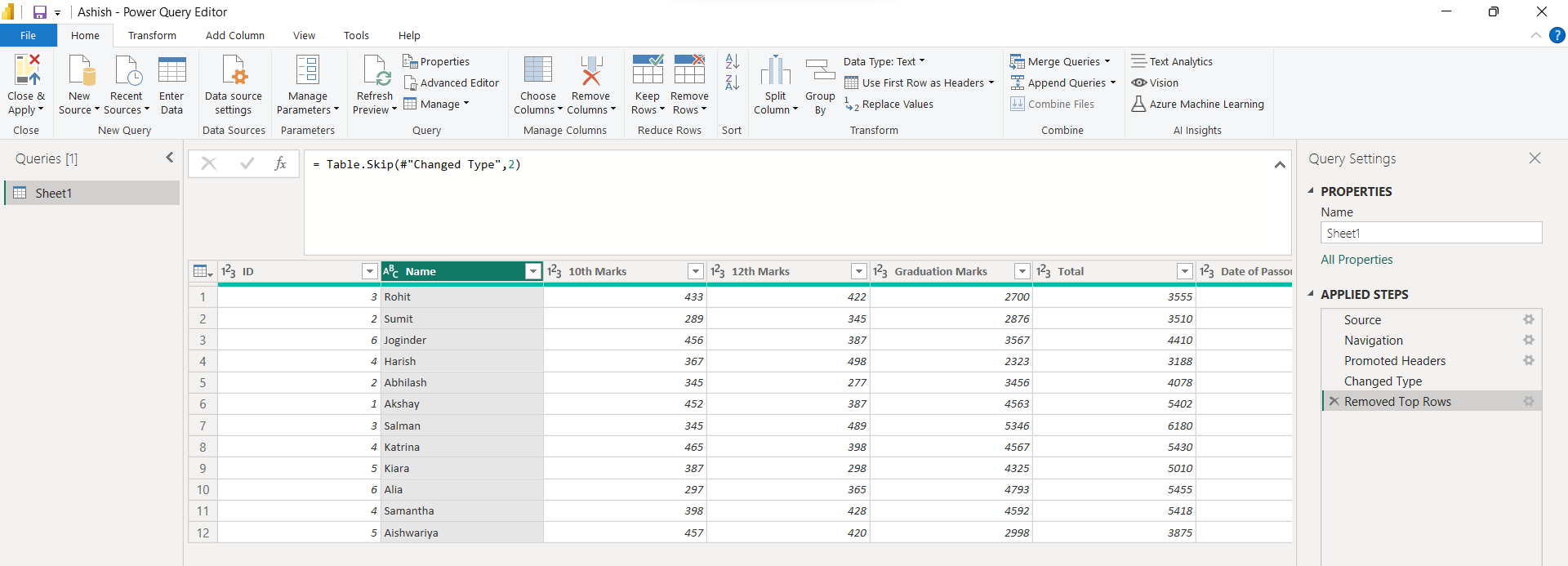Click the Close & Apply icon
Image resolution: width=1568 pixels, height=566 pixels.
pos(26,71)
